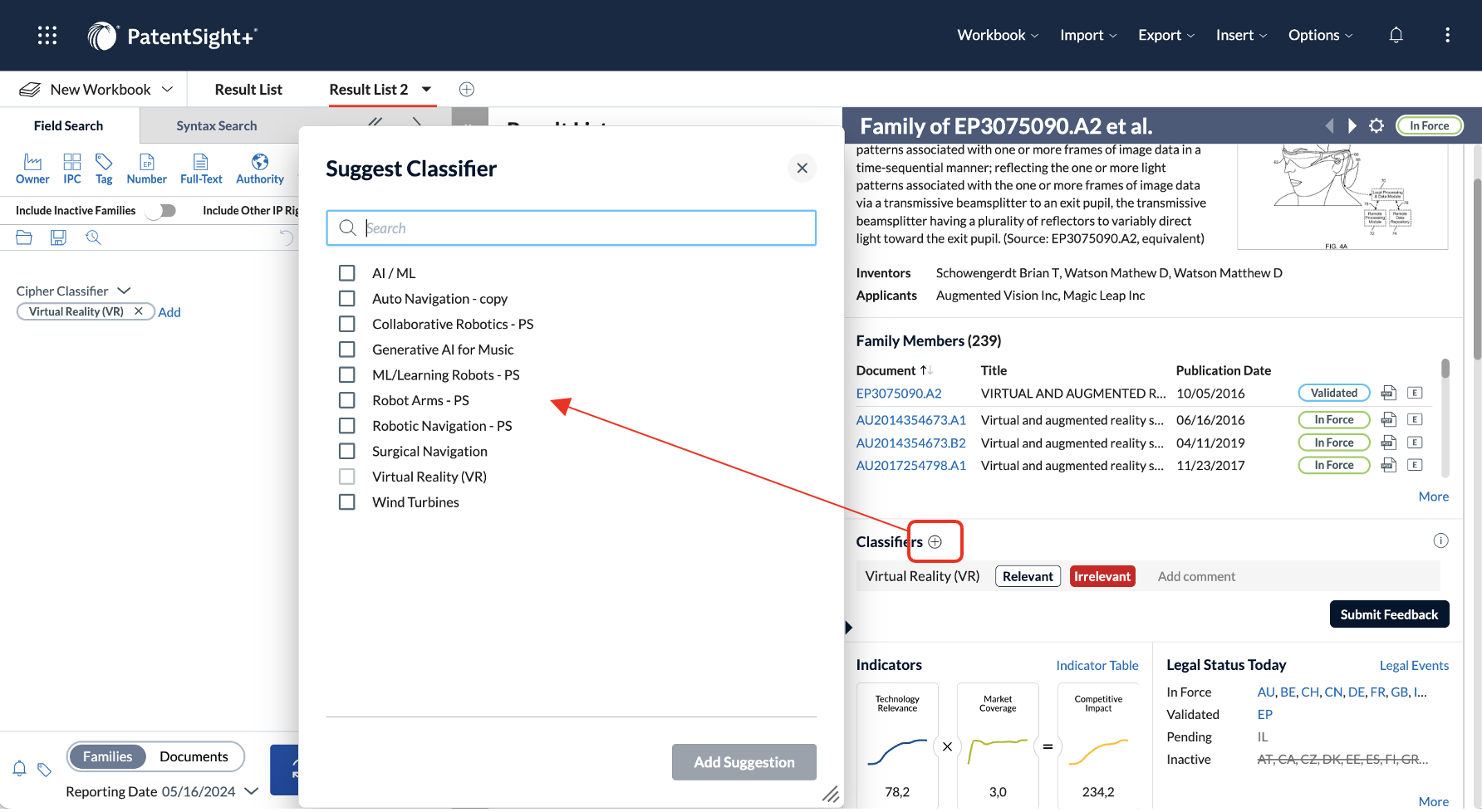Open family panel settings gear
The width and height of the screenshot is (1482, 812).
tap(1376, 125)
